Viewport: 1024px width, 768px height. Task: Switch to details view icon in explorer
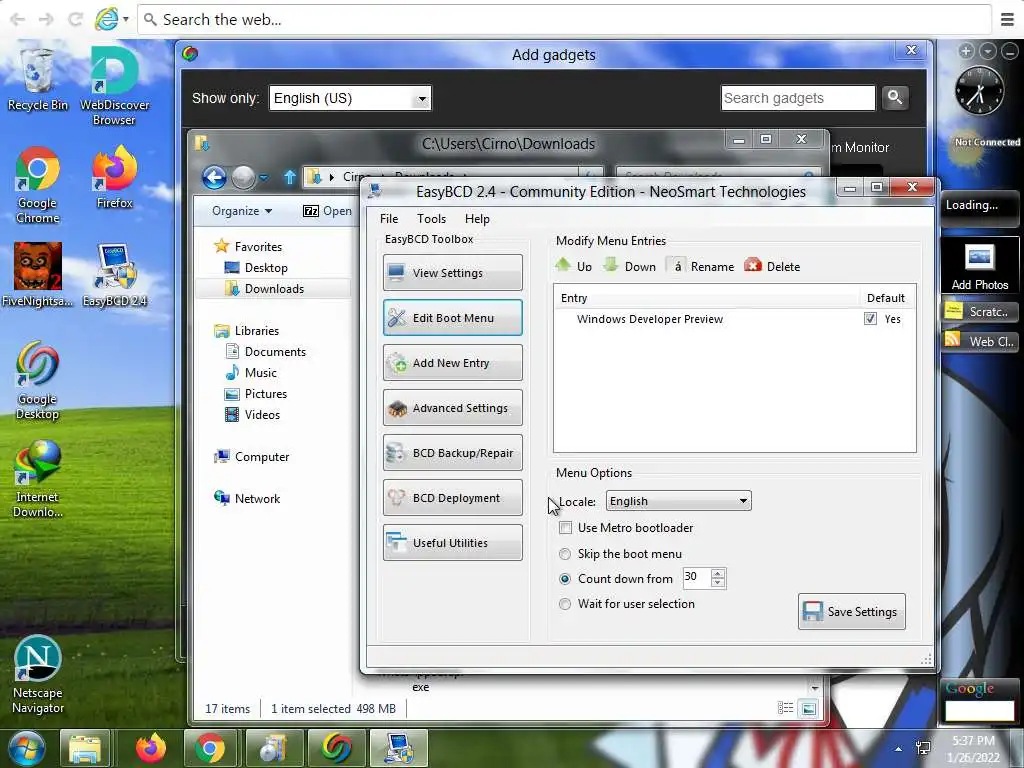pos(786,709)
